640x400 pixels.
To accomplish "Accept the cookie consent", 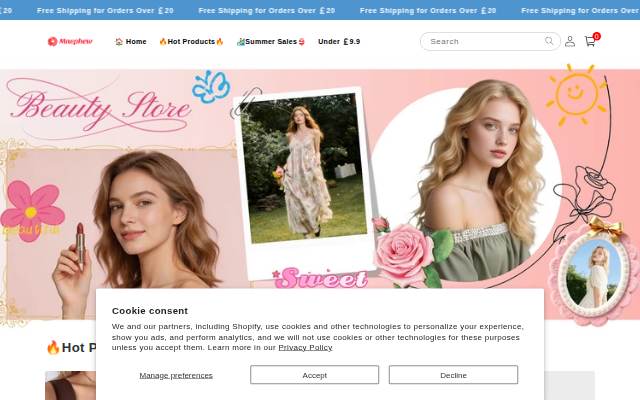I will tap(314, 375).
